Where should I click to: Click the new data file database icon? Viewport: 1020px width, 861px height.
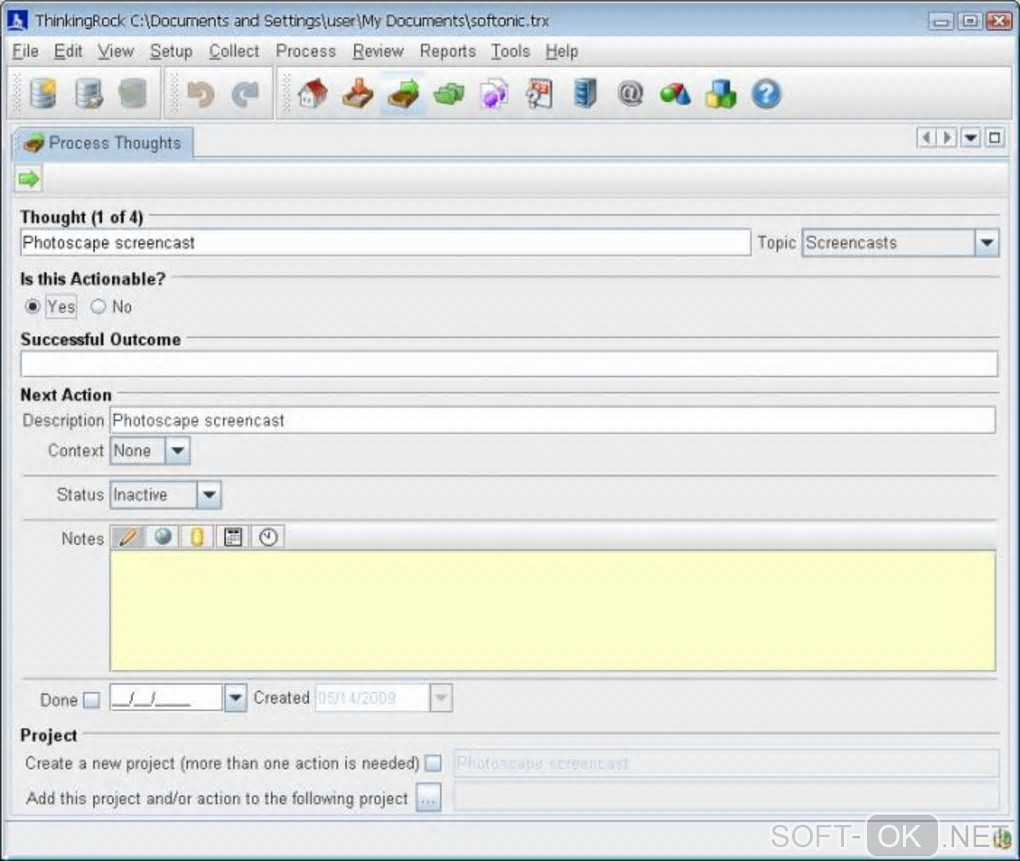pyautogui.click(x=43, y=94)
